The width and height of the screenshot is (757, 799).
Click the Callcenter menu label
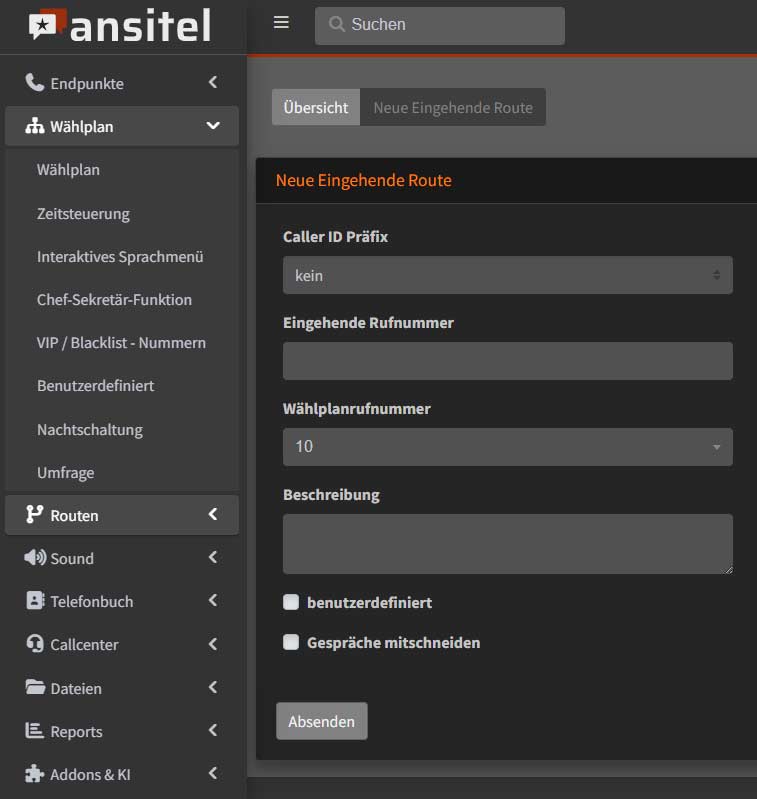(x=84, y=645)
